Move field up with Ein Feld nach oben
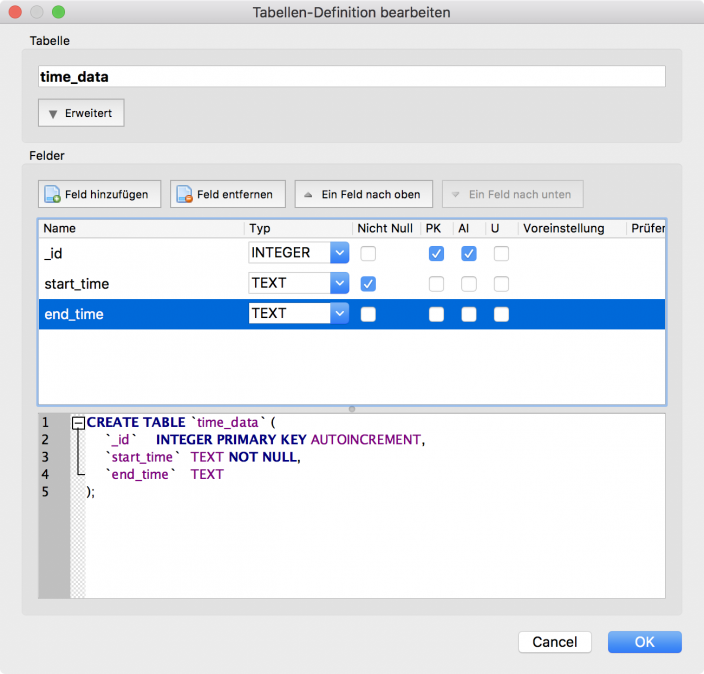Viewport: 704px width, 674px height. pos(363,194)
